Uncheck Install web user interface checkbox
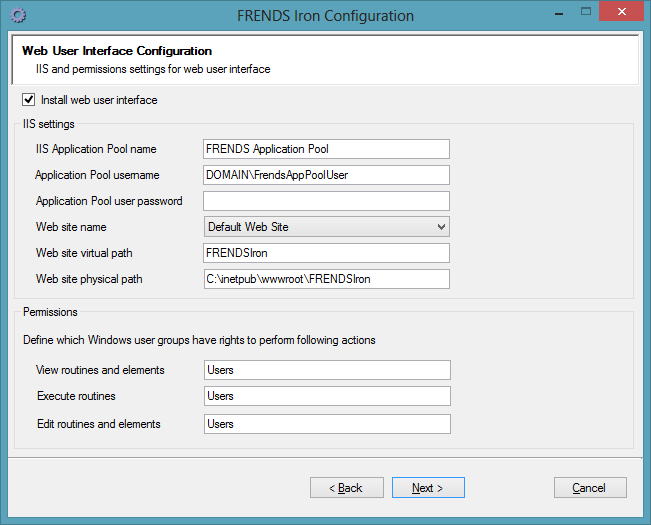This screenshot has height=525, width=651. click(29, 100)
